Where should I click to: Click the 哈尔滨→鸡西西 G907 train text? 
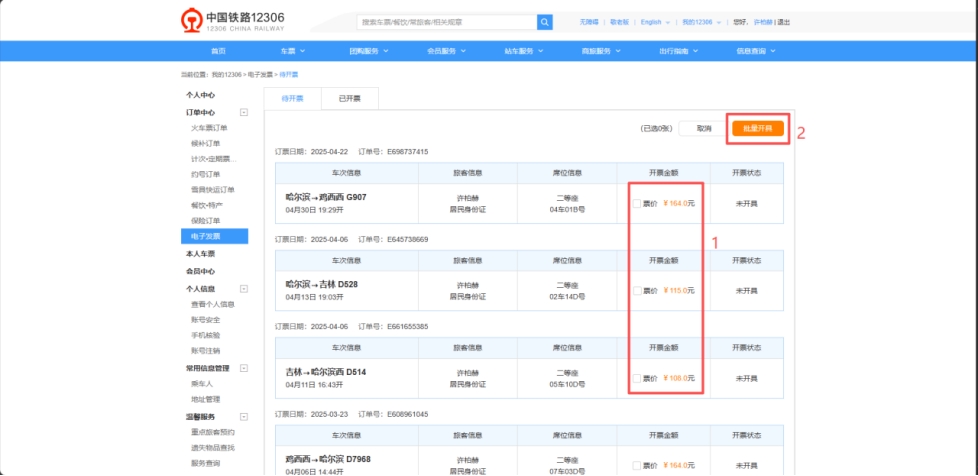tap(326, 197)
